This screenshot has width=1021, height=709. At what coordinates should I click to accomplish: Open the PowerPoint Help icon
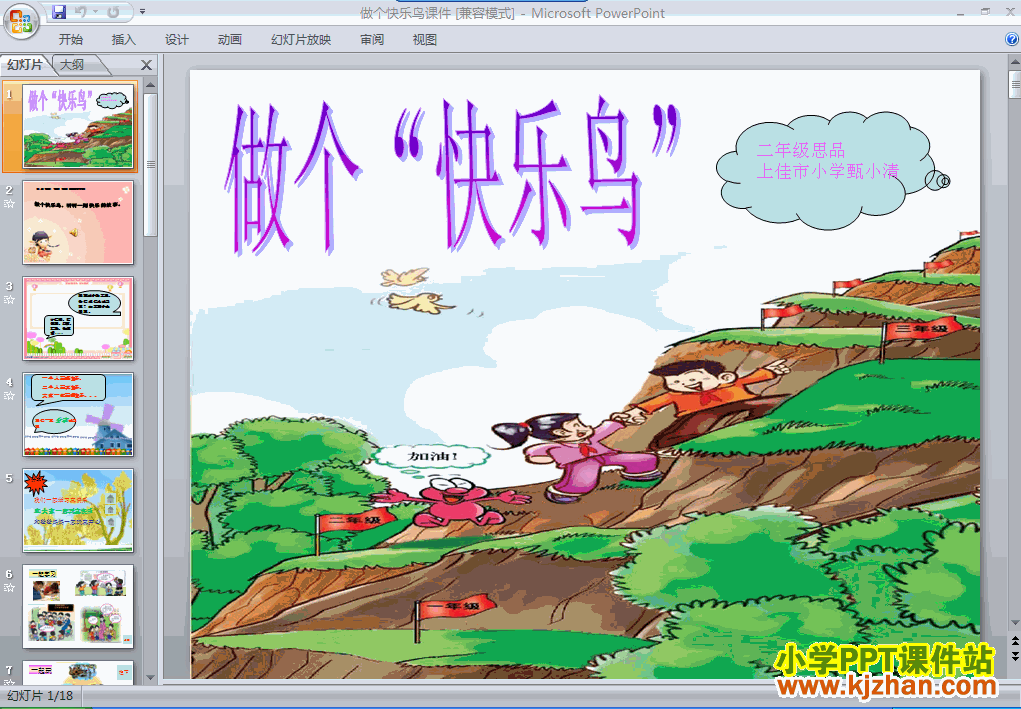coord(1013,40)
